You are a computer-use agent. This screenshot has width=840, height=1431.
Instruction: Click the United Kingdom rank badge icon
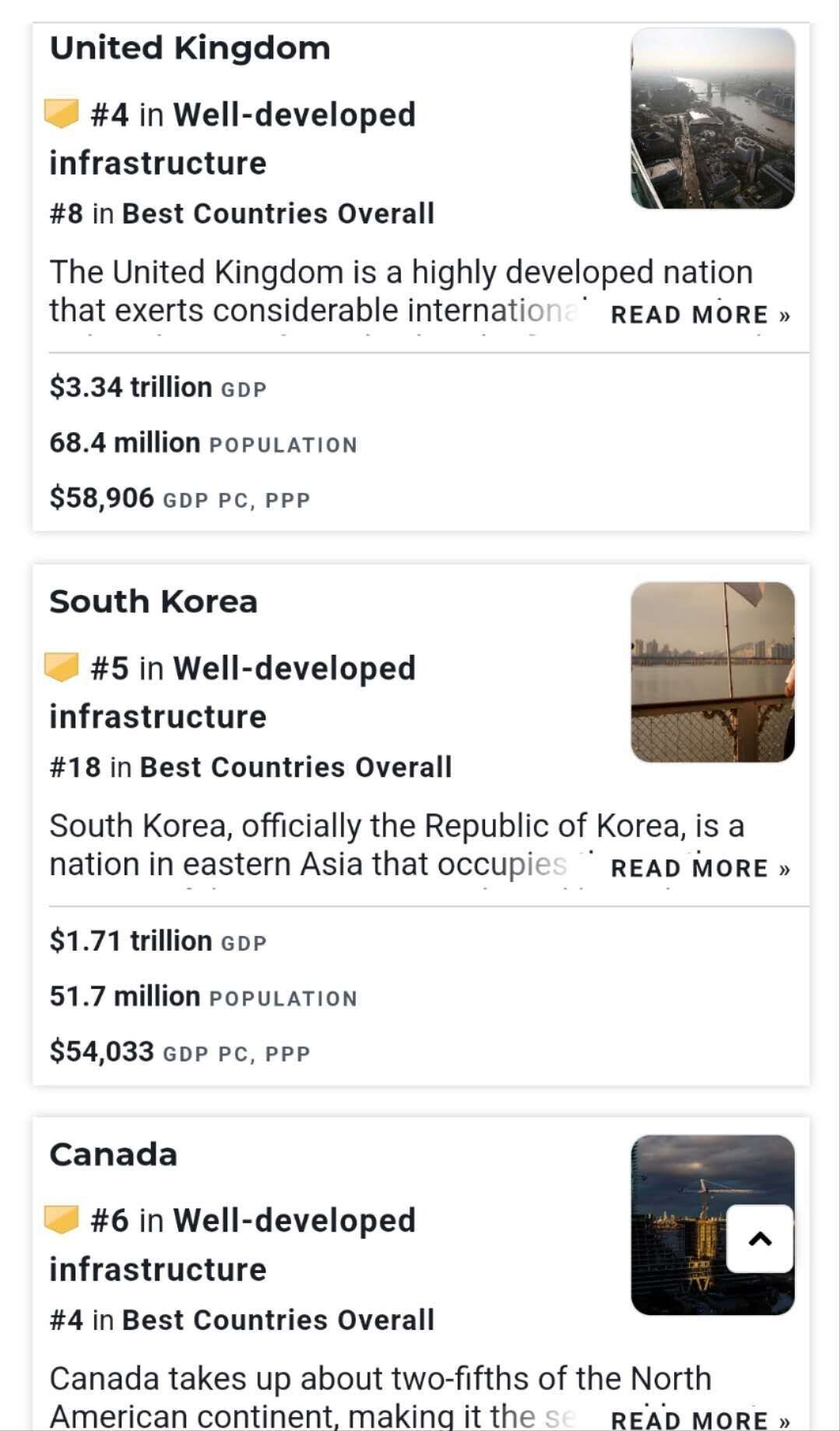tap(62, 114)
